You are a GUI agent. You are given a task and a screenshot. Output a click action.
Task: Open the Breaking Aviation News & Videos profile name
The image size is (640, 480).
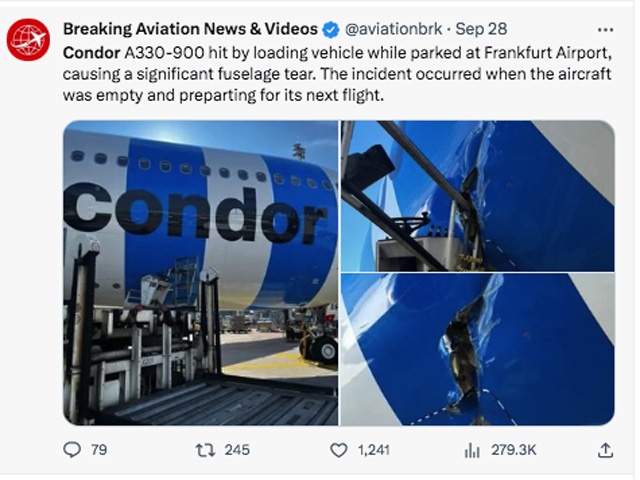pyautogui.click(x=190, y=28)
